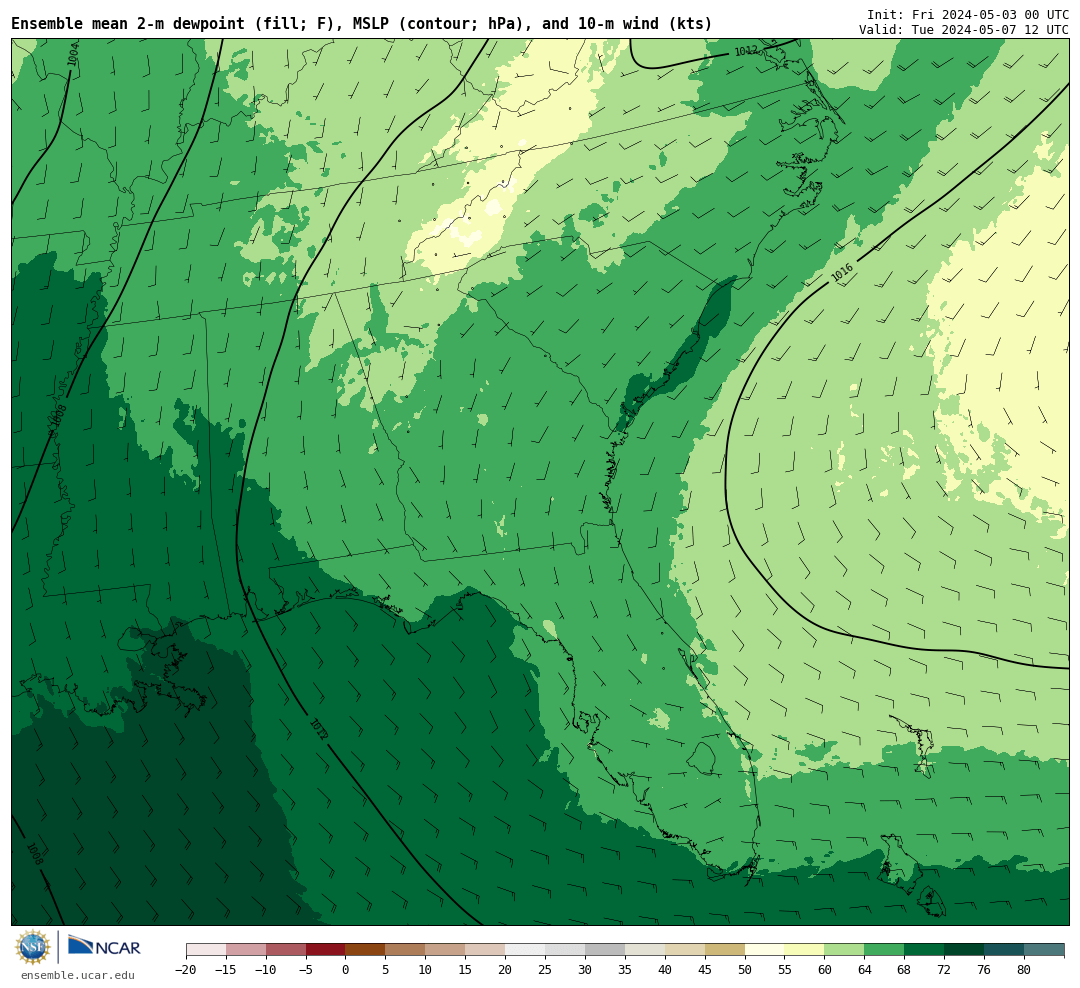Click the 76 colorbar tick label
This screenshot has width=1080, height=988.
pyautogui.click(x=984, y=969)
